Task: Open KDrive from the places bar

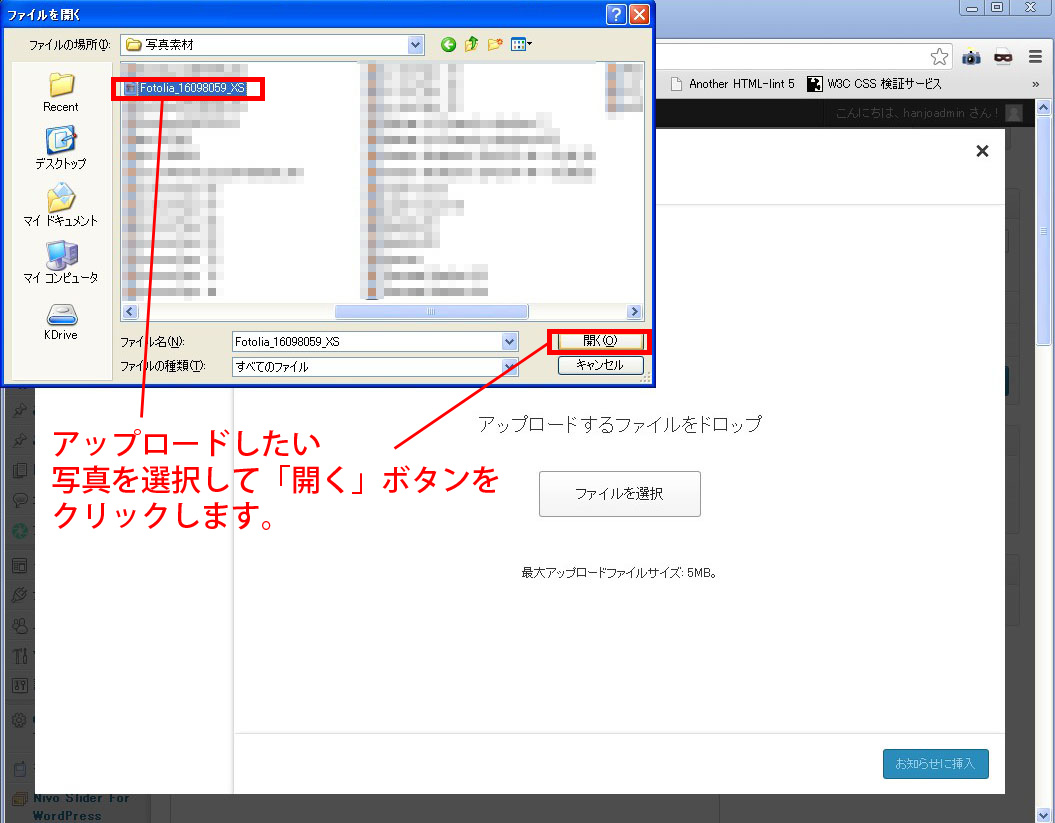Action: click(x=61, y=321)
